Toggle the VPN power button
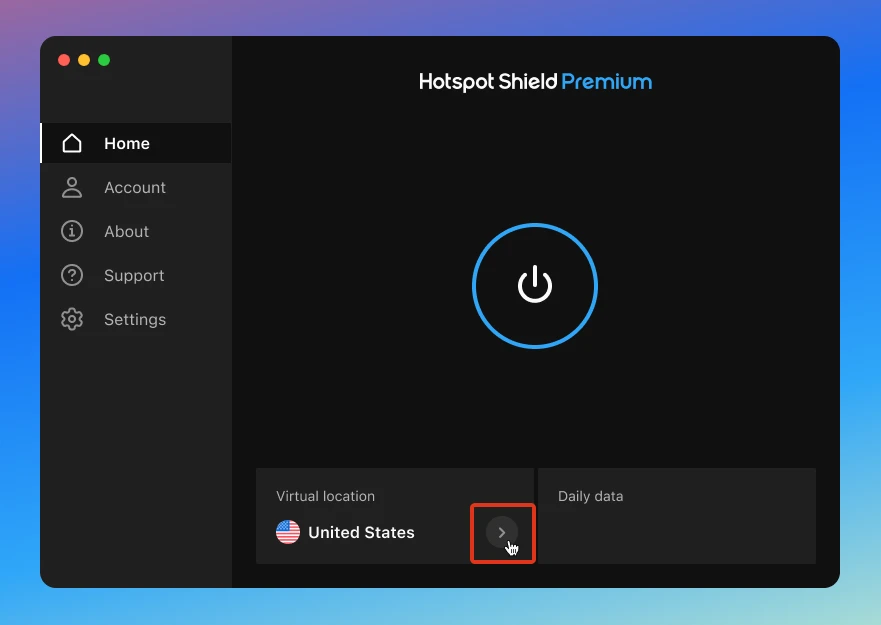 [x=535, y=286]
